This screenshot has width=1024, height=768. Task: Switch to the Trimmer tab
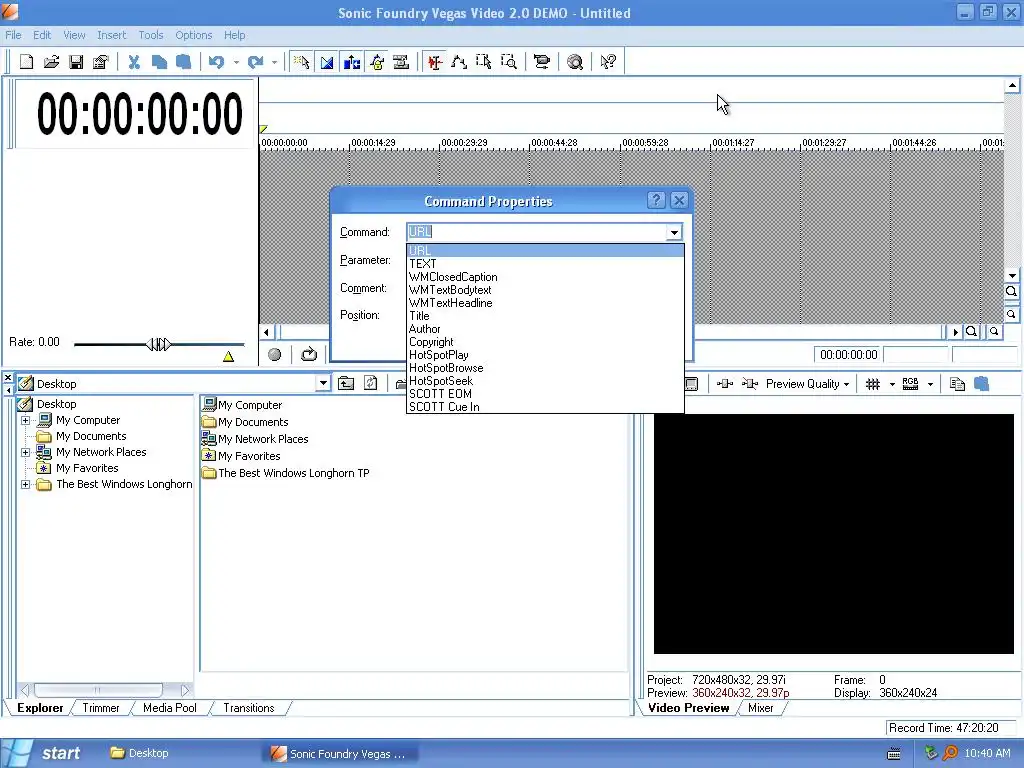pos(101,708)
